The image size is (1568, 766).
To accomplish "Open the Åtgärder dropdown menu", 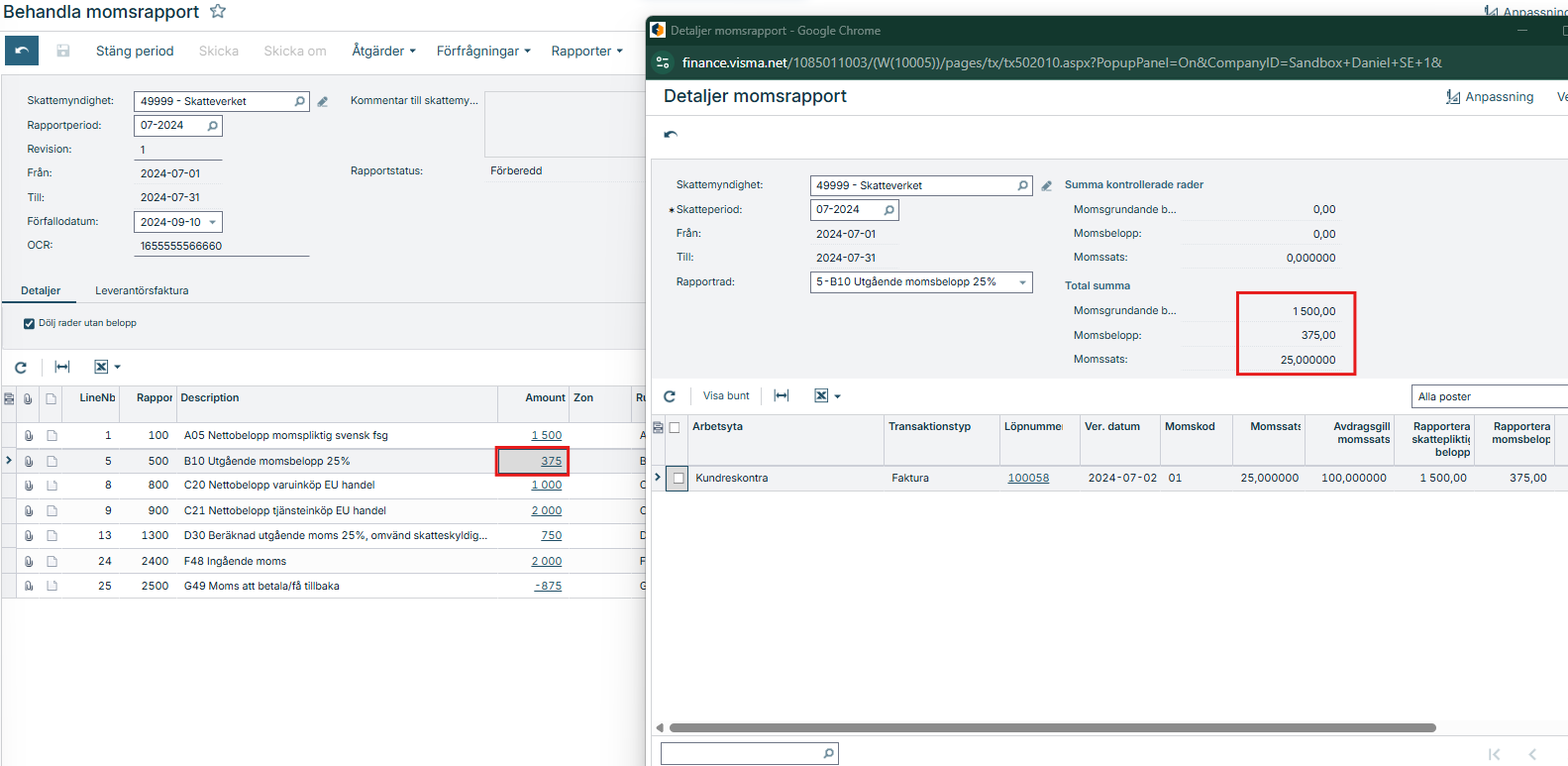I will 383,51.
